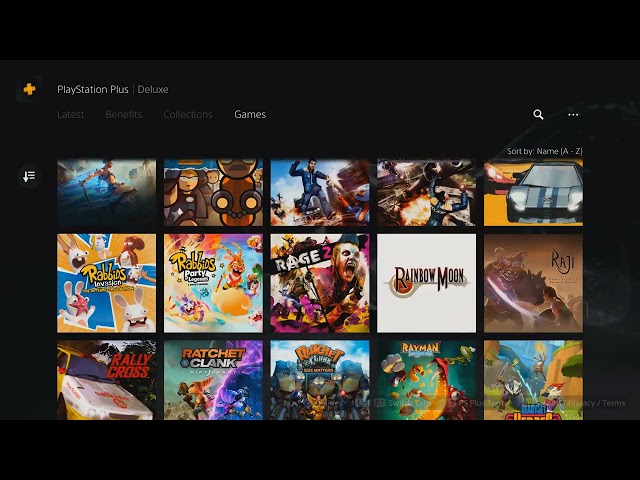
Task: Select the Prince of Persia style tile with blue scene
Action: tap(107, 192)
